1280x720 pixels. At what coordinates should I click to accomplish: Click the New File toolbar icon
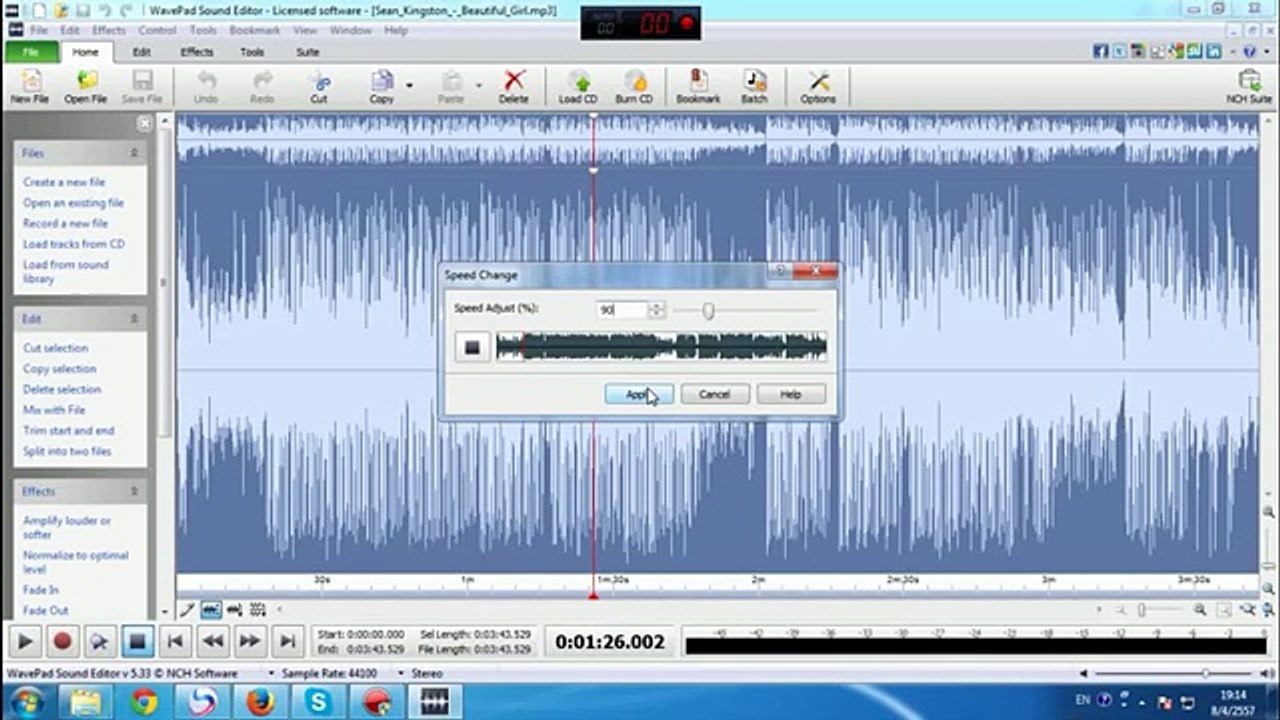(x=30, y=86)
